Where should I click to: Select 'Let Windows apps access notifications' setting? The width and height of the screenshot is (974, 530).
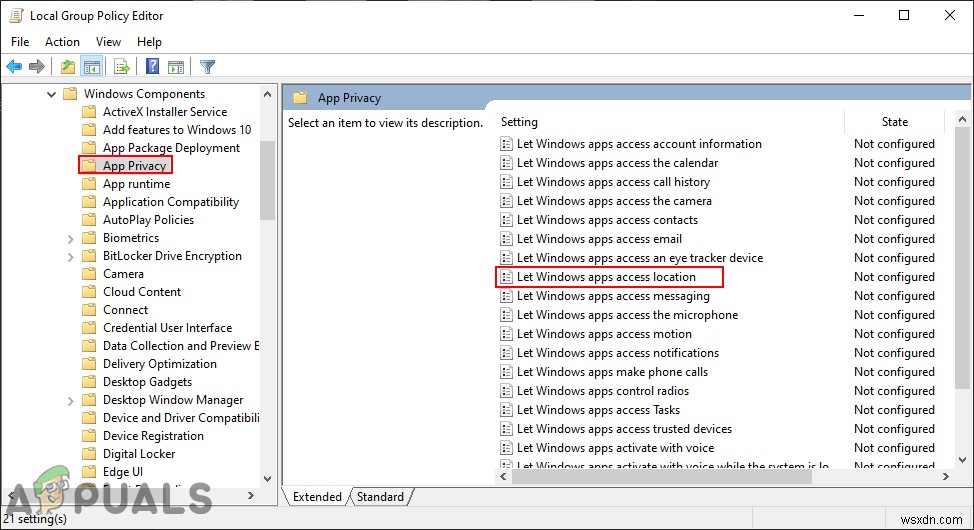tap(617, 353)
